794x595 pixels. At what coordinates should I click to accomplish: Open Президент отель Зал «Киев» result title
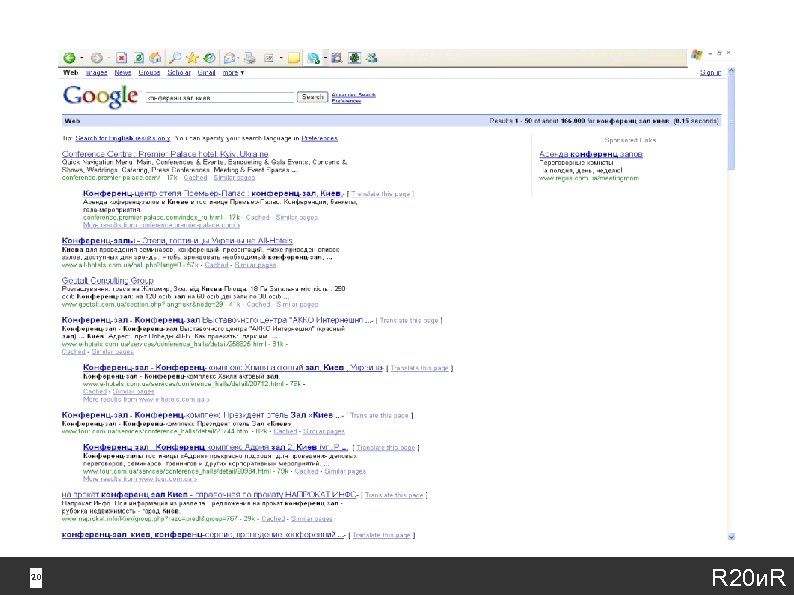point(203,415)
